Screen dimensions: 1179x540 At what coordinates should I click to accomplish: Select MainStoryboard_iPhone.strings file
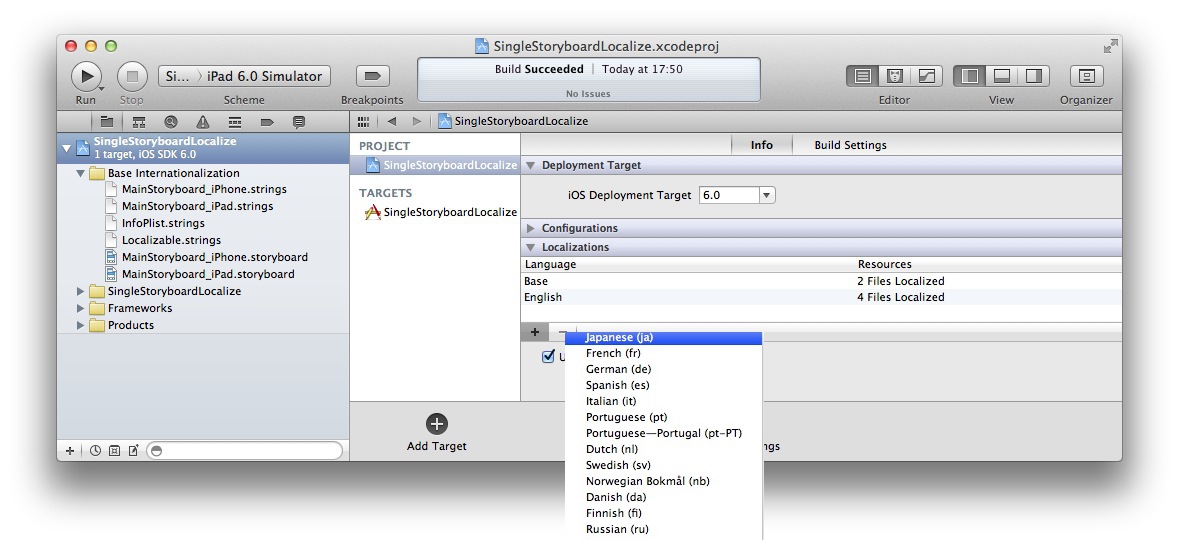[x=204, y=190]
